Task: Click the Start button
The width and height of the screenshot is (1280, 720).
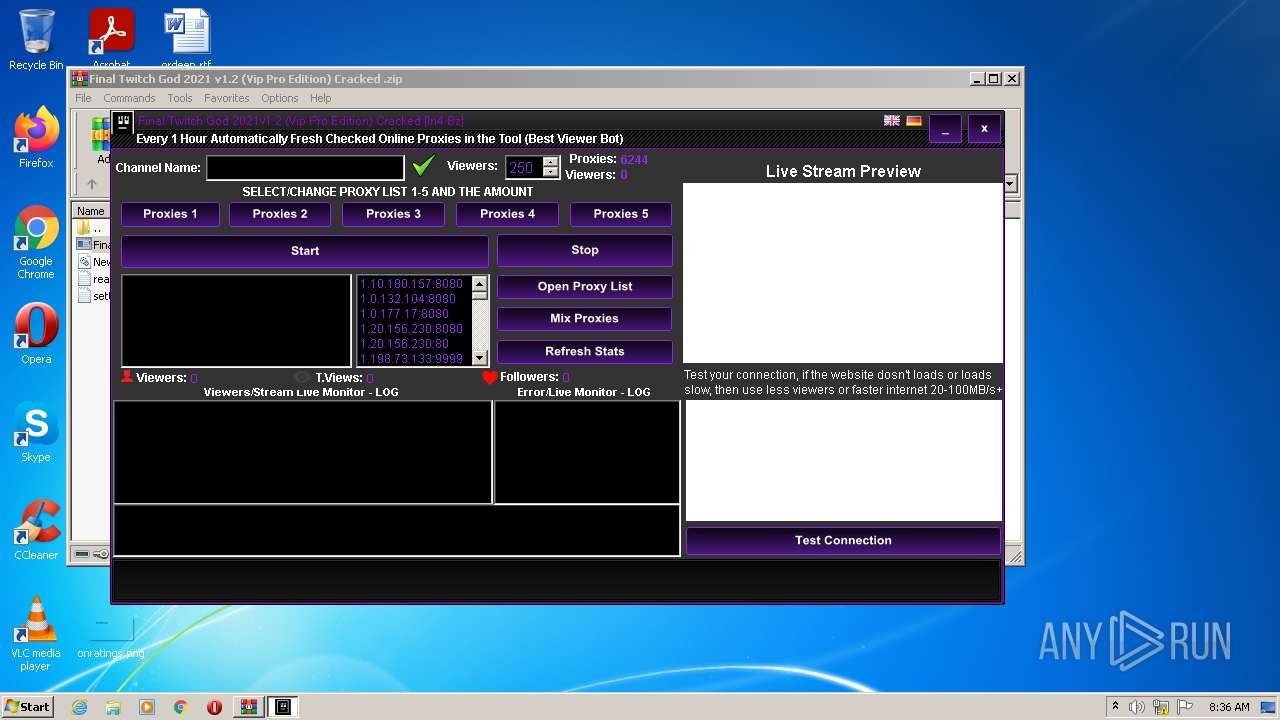Action: (x=305, y=251)
